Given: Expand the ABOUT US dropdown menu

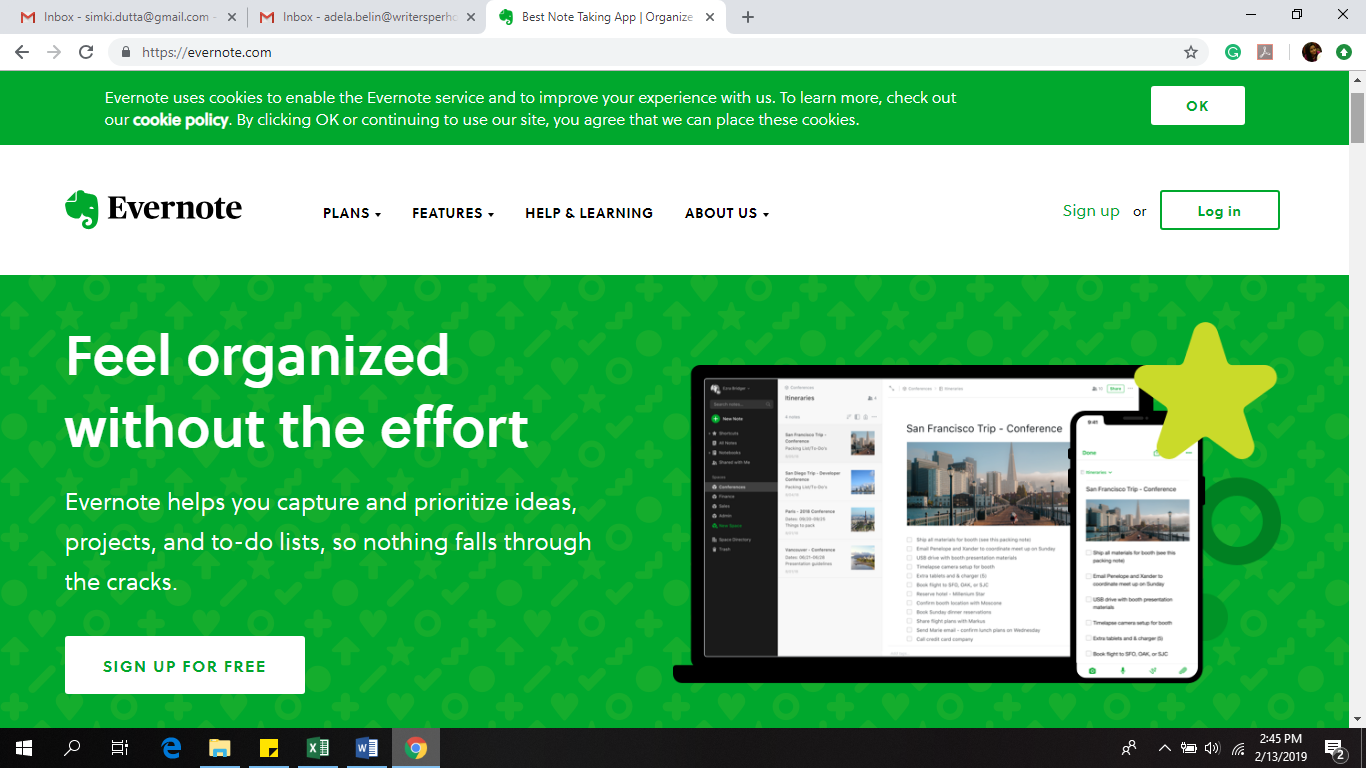Looking at the screenshot, I should pyautogui.click(x=726, y=213).
